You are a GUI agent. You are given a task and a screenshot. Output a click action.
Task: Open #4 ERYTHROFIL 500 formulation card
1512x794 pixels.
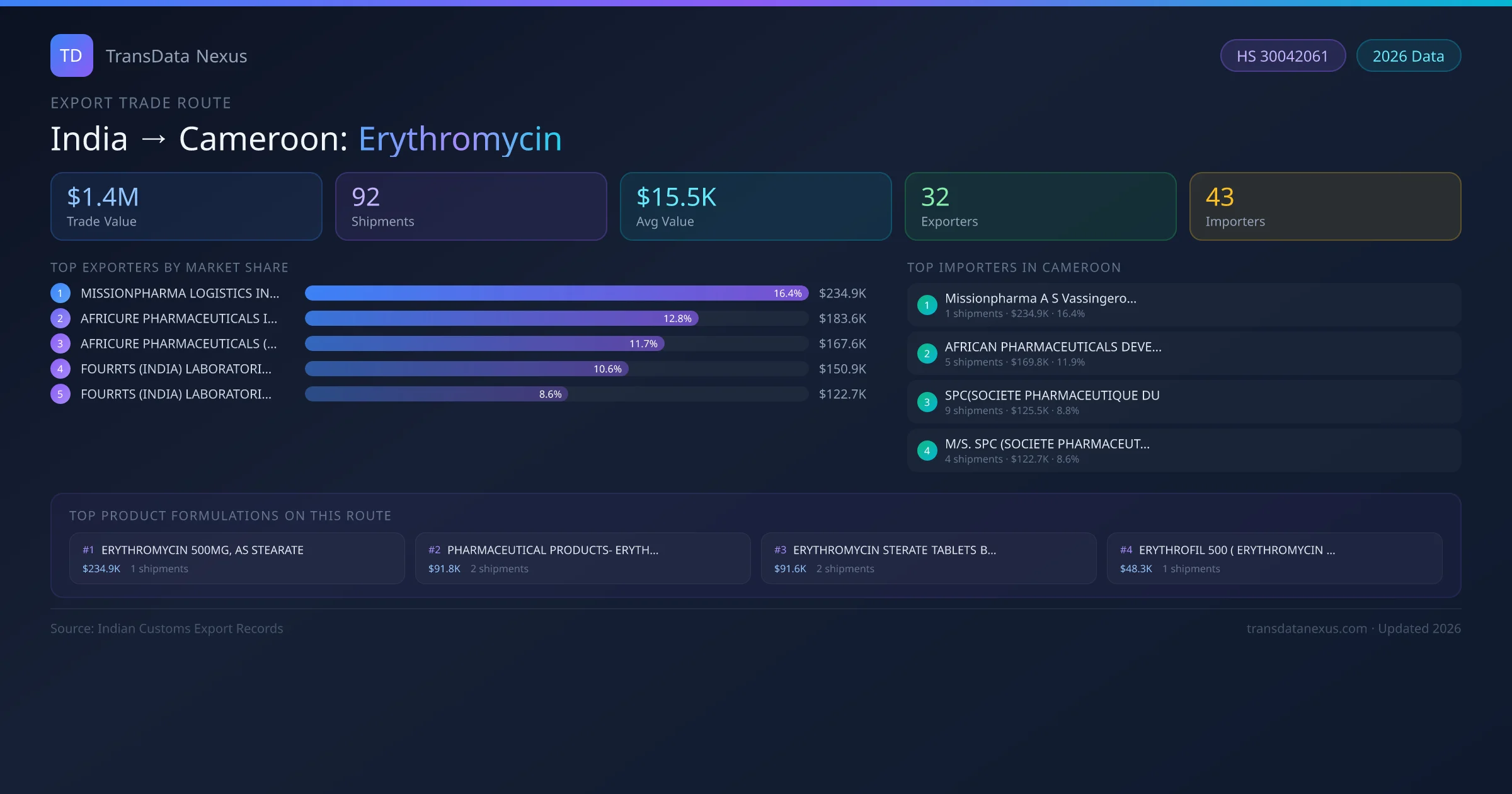click(x=1274, y=558)
